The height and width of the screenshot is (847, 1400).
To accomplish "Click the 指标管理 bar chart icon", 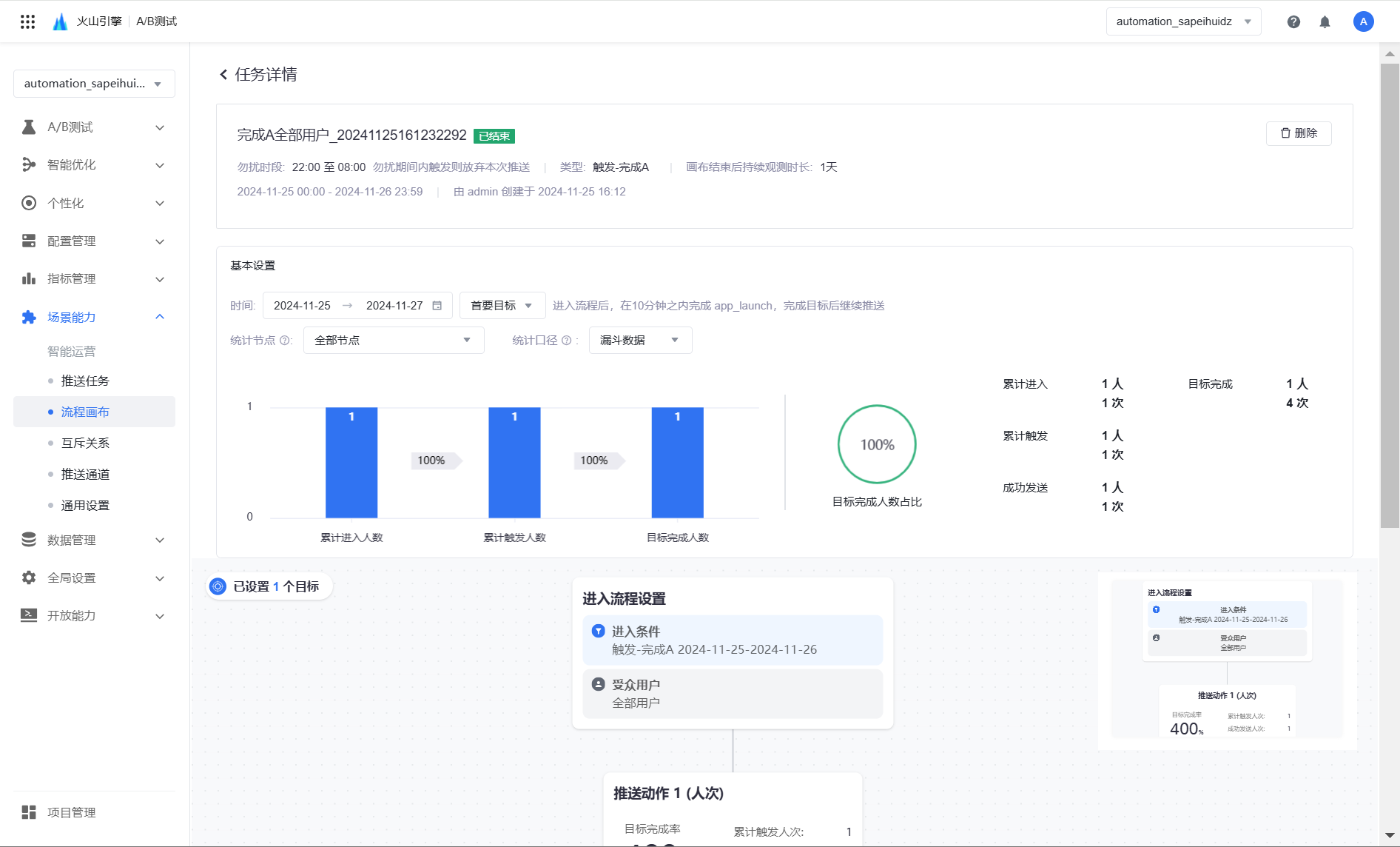I will click(x=29, y=278).
